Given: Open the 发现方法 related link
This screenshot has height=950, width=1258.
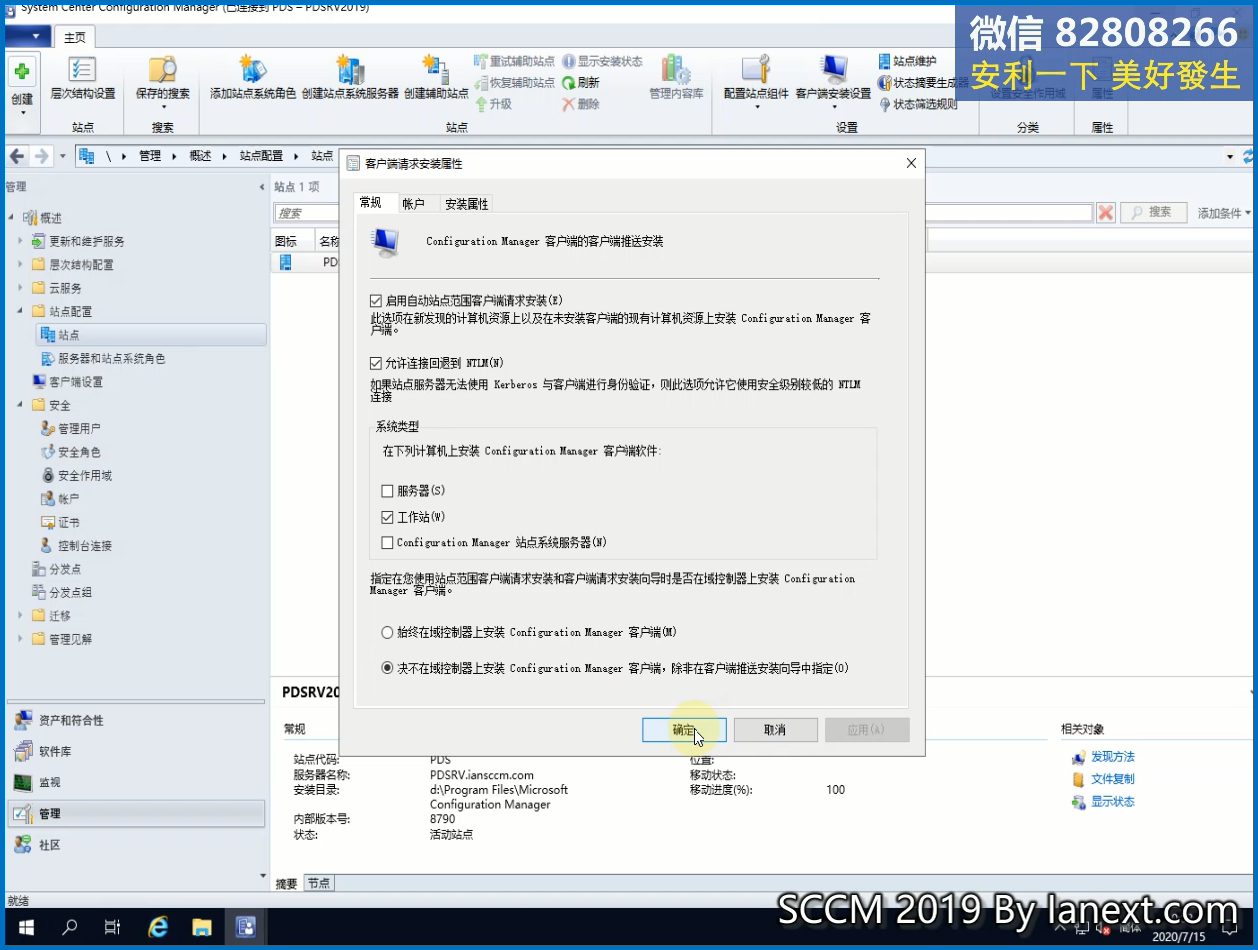Looking at the screenshot, I should pos(1112,757).
